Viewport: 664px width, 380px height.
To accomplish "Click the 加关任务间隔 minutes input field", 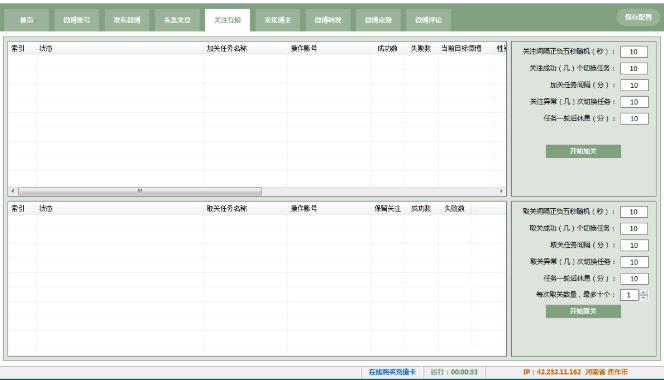I will [634, 85].
